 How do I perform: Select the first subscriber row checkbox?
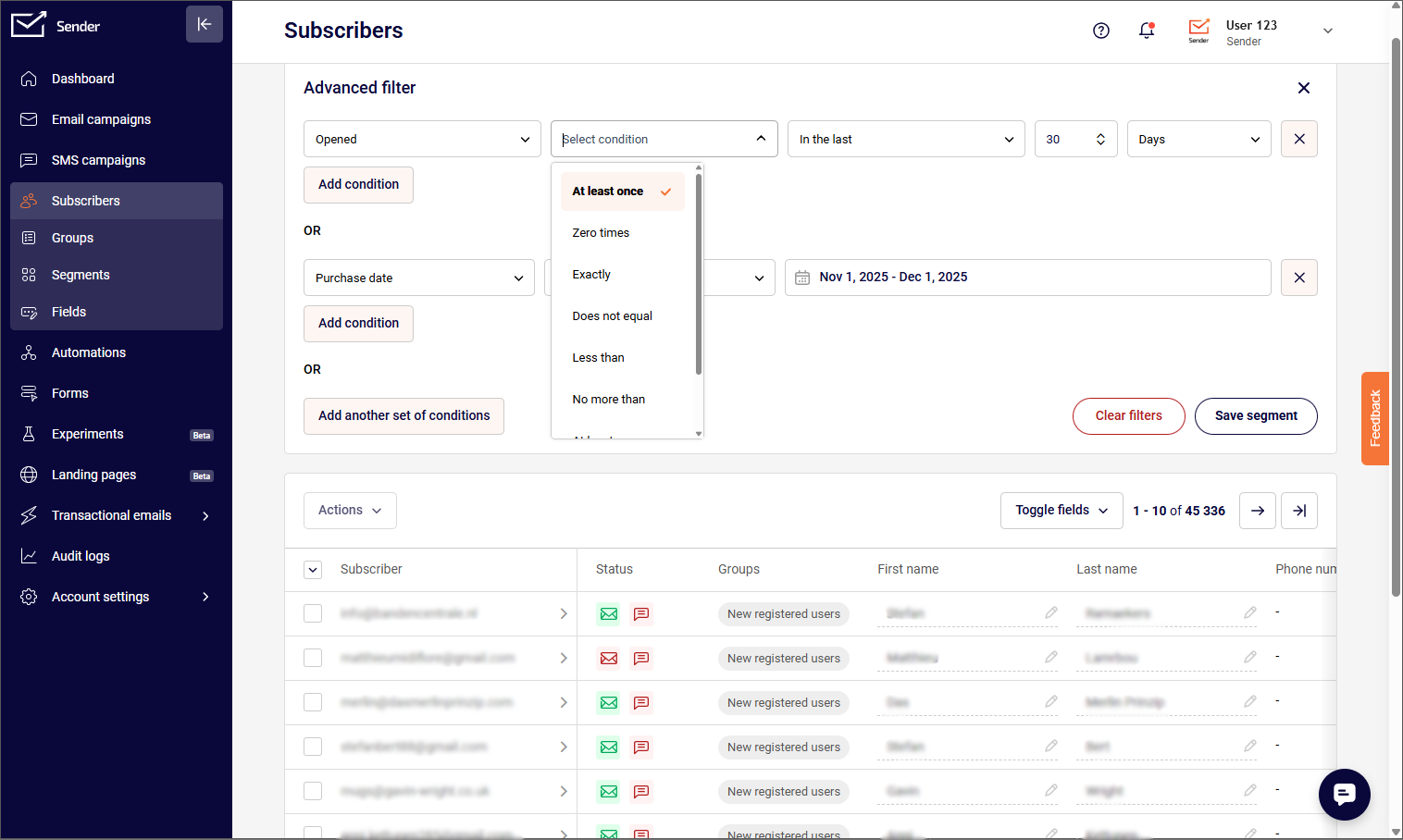pyautogui.click(x=313, y=612)
